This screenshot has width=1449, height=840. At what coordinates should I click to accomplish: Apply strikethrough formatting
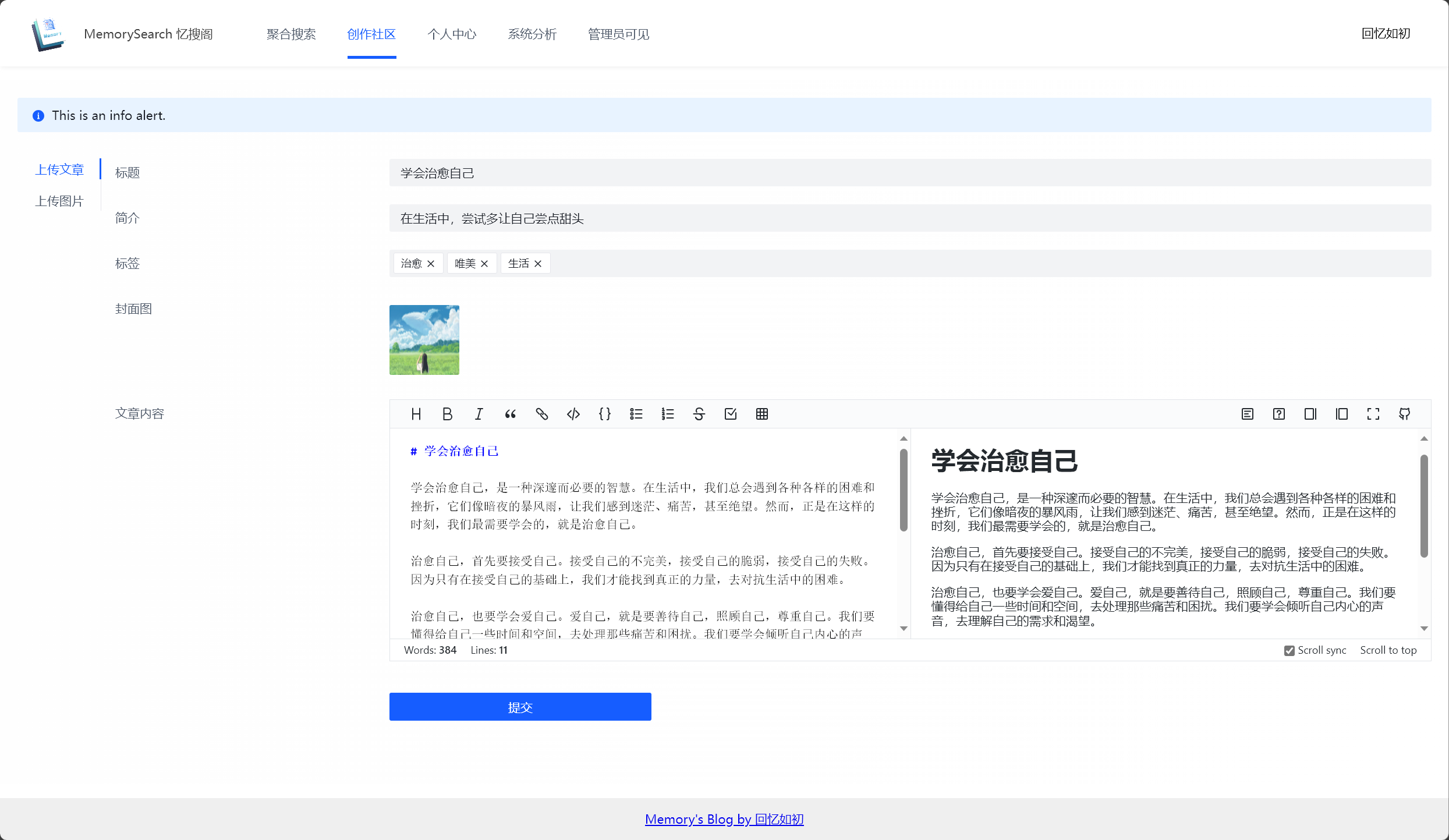coord(699,414)
